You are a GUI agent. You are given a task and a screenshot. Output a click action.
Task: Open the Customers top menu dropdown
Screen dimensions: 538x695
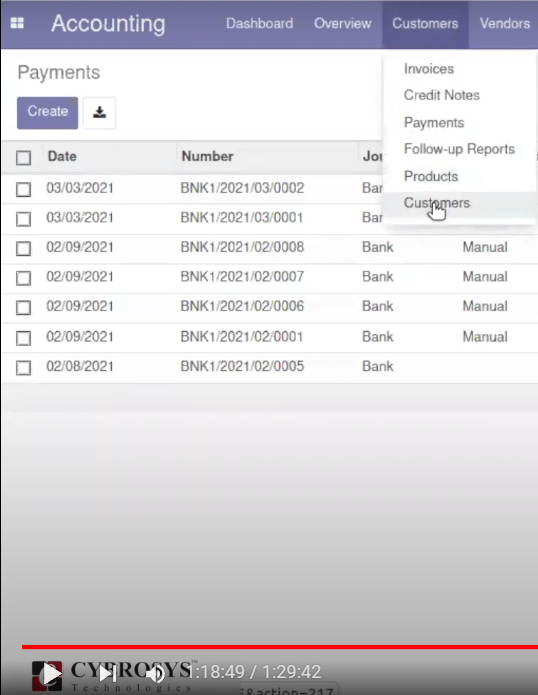[425, 23]
